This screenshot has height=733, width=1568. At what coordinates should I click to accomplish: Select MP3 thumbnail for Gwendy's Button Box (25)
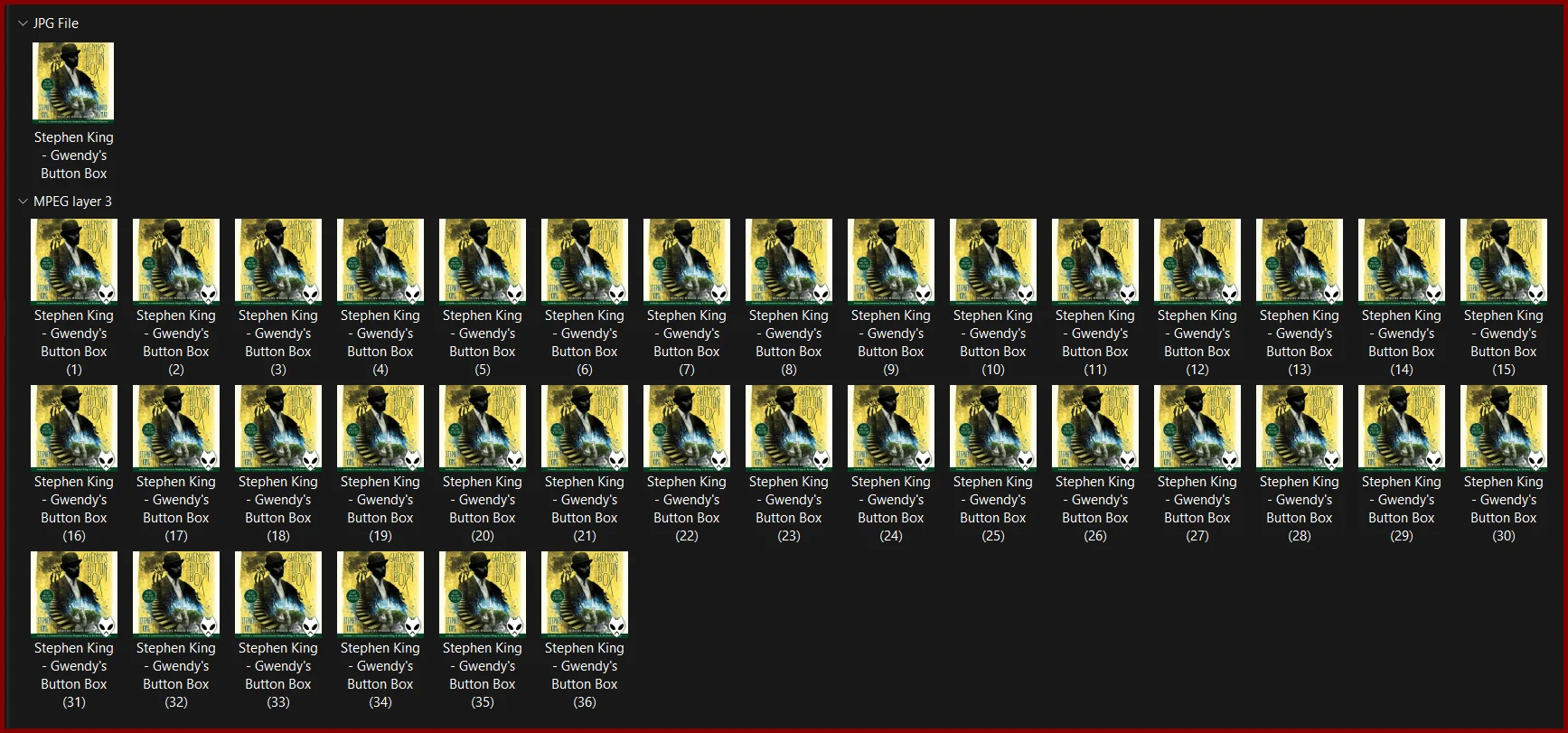(x=993, y=427)
